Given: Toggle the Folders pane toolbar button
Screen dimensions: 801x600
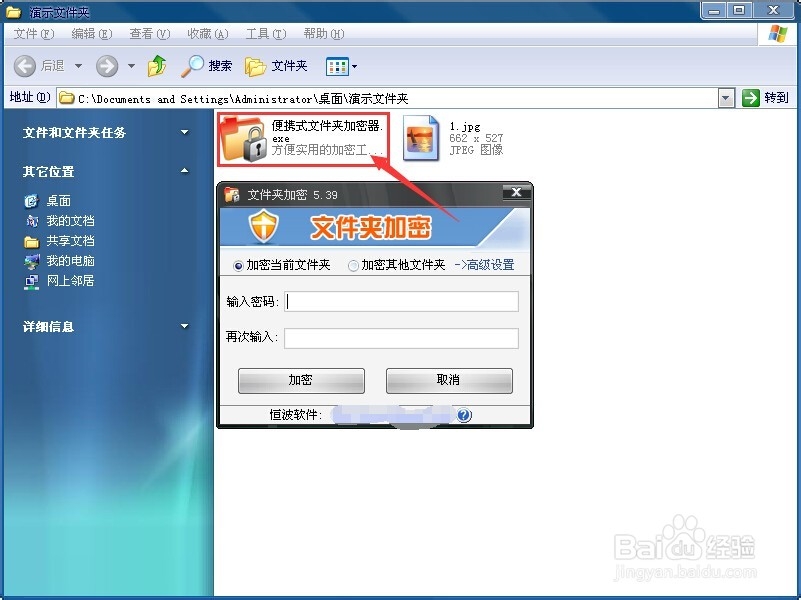Looking at the screenshot, I should tap(276, 66).
